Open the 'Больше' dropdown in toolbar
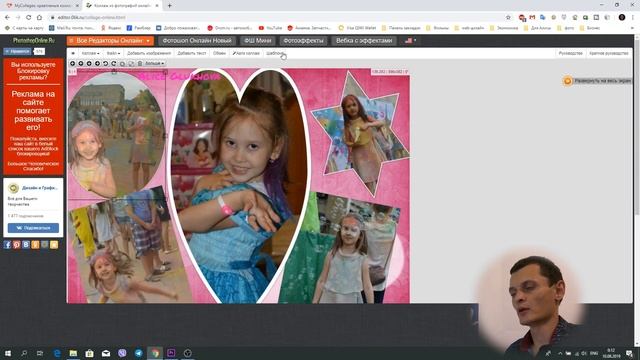Screen dimensions: 640x360 pyautogui.click(x=155, y=63)
